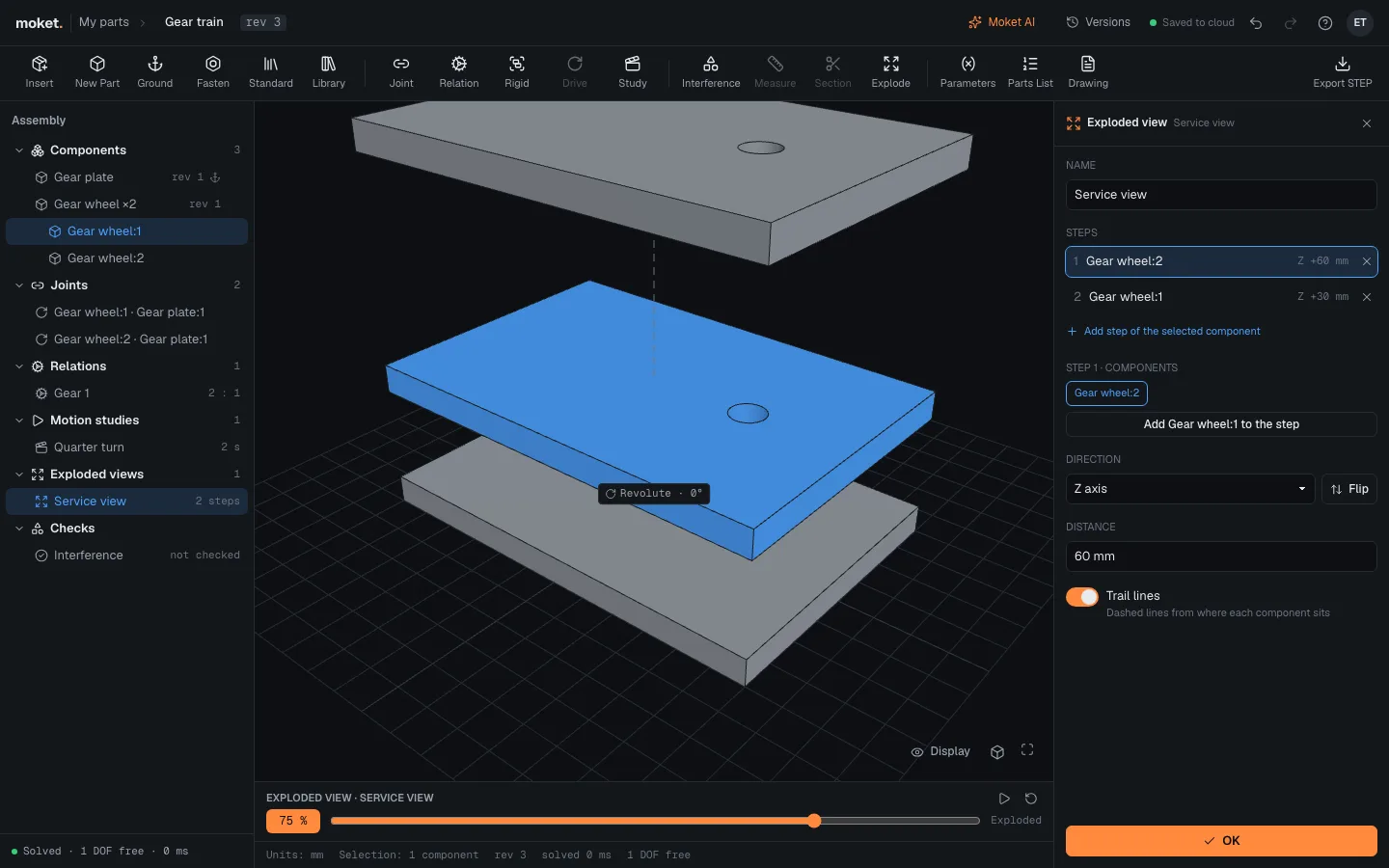Screen dimensions: 1389x868
Task: Start a motion Study
Action: click(x=633, y=72)
